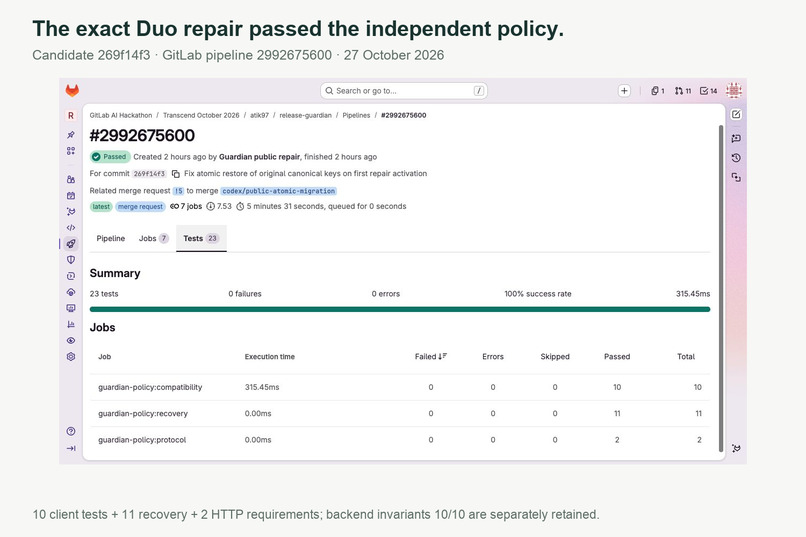Open Analyze chart icon in sidebar

[71, 324]
